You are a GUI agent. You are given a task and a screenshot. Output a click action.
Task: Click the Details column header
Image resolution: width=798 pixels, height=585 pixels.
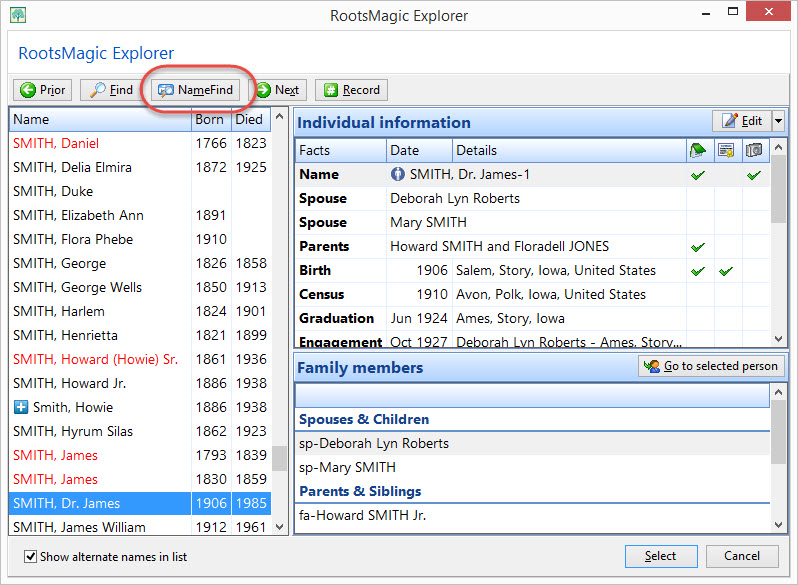click(569, 150)
